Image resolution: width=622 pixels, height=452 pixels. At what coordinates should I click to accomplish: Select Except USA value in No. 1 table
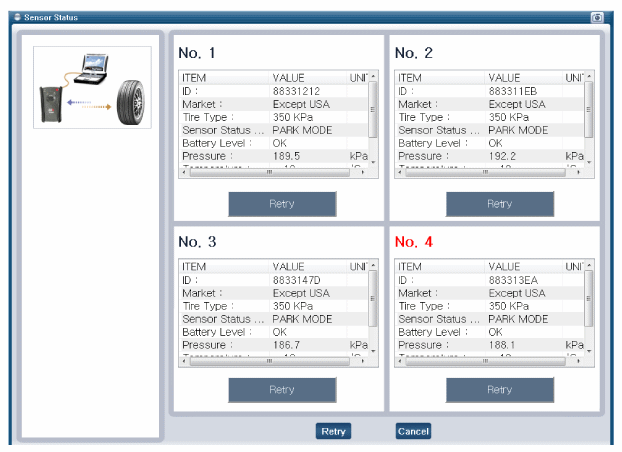(x=301, y=104)
